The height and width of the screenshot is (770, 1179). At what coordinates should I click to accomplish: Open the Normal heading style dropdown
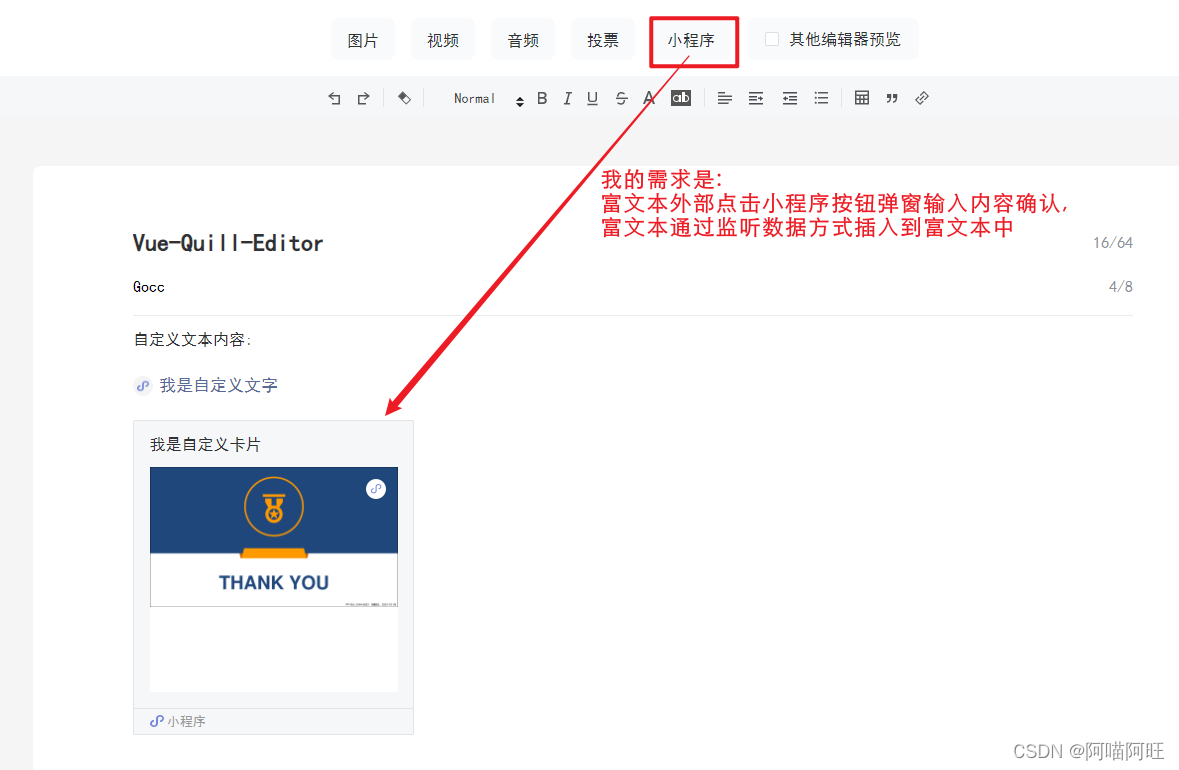tap(489, 99)
